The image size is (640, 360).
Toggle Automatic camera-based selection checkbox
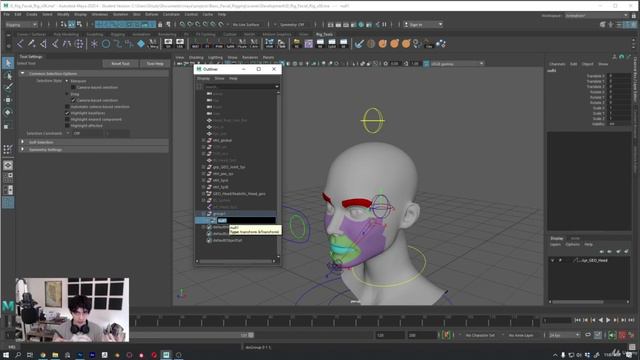pos(67,107)
